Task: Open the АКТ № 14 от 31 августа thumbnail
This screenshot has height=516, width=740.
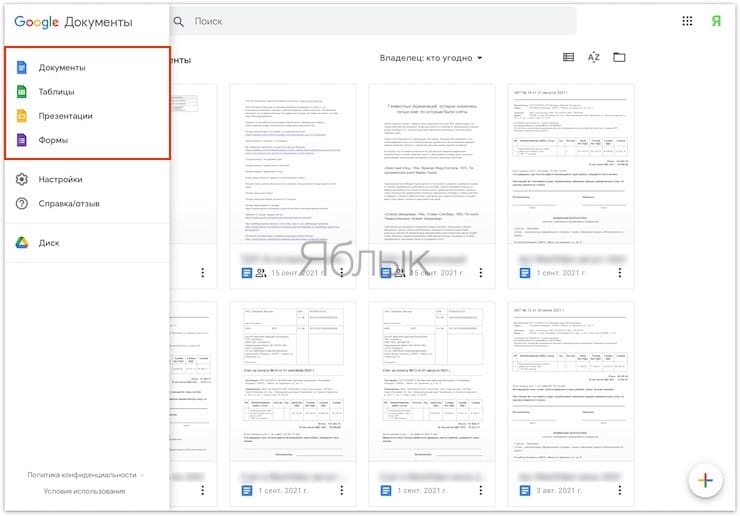Action: [570, 164]
